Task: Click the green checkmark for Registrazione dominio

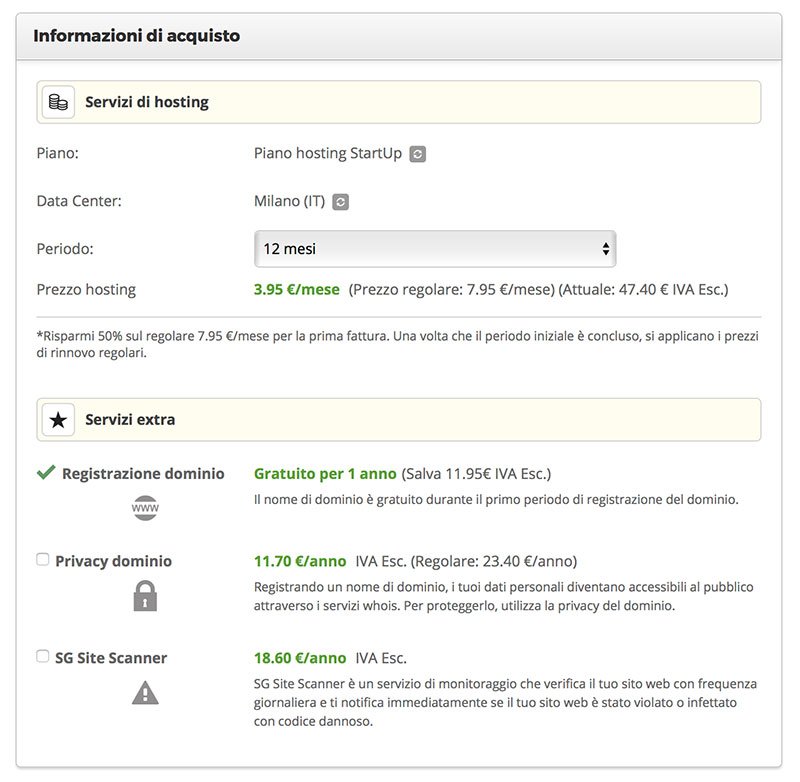Action: point(46,472)
